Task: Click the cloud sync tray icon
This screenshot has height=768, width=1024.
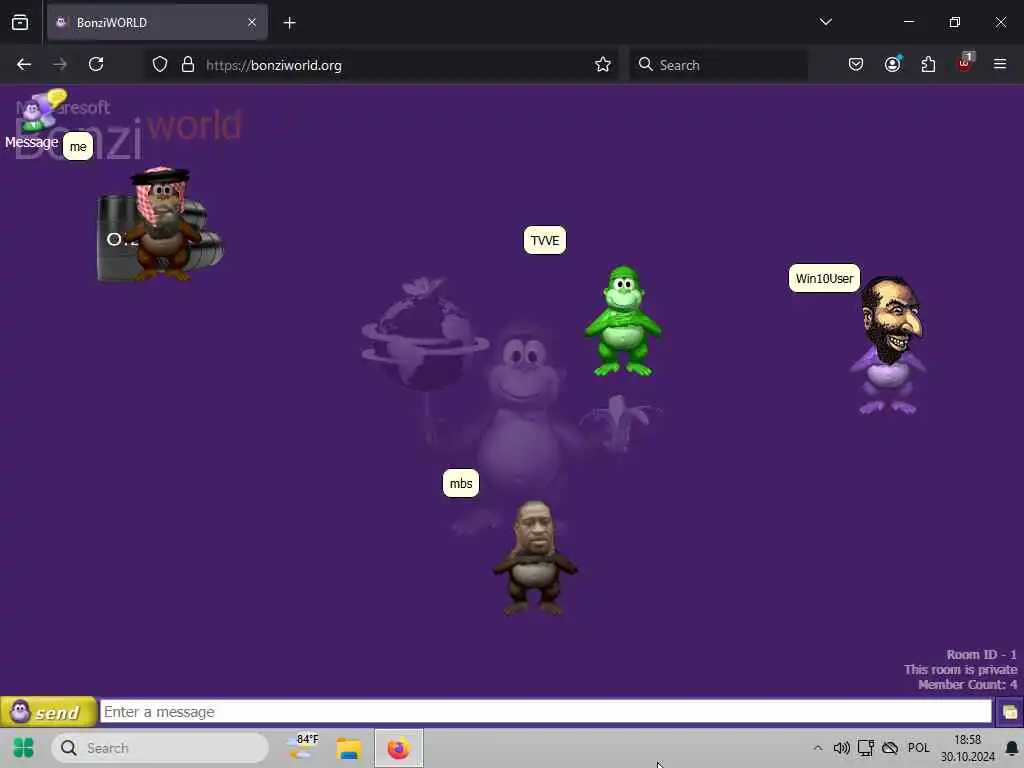Action: (890, 748)
